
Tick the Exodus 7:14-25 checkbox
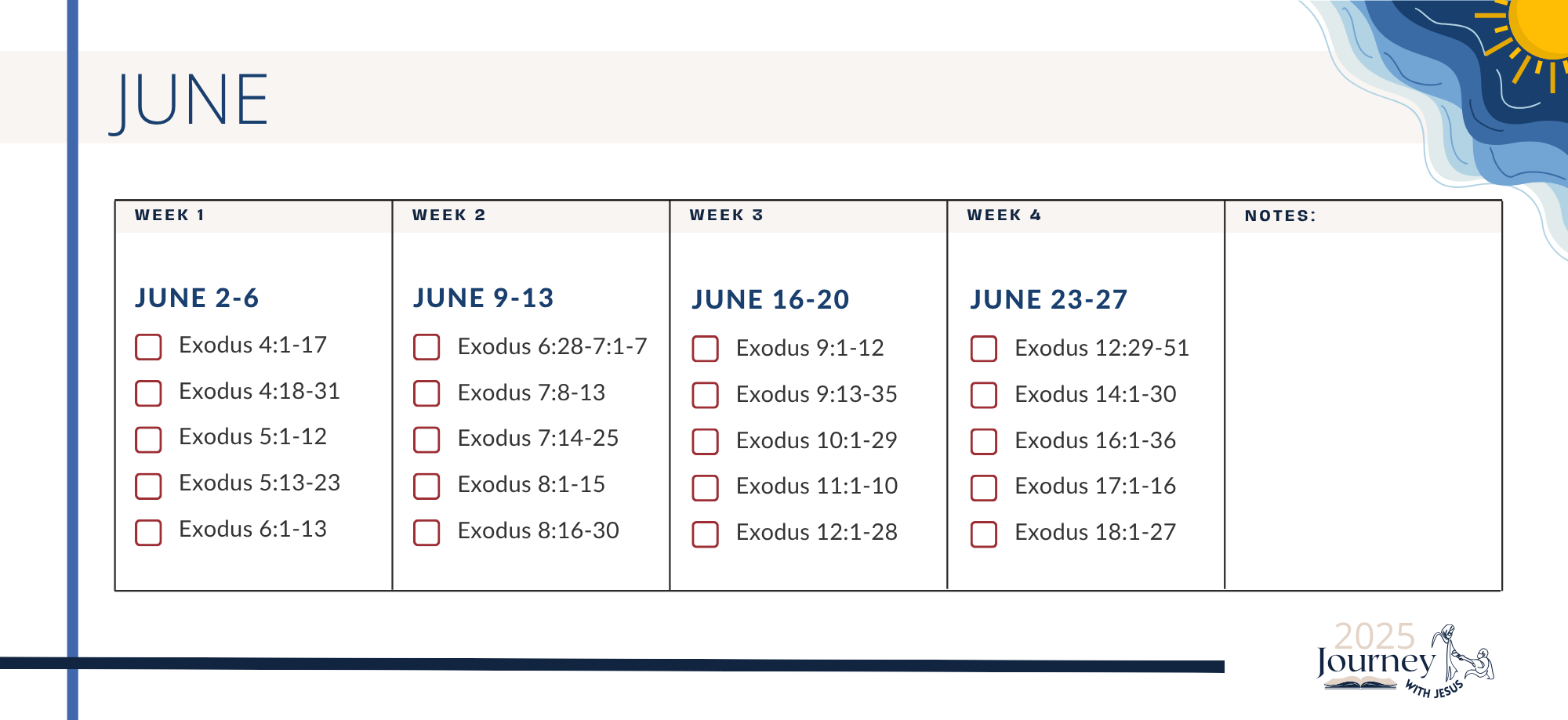[x=426, y=440]
